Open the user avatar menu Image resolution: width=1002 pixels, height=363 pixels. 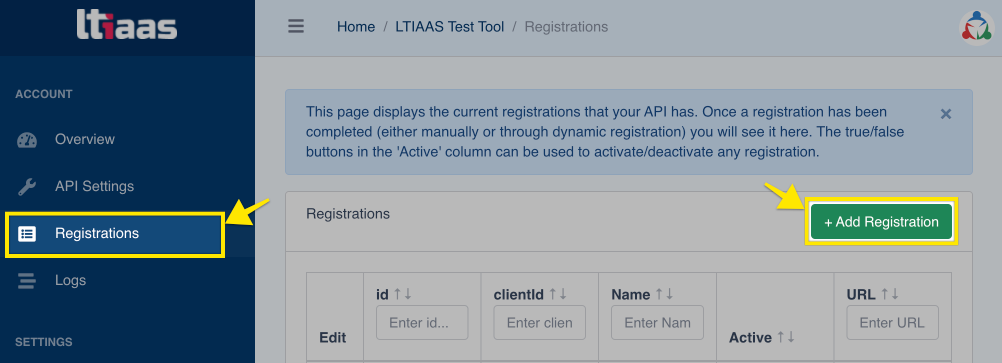976,27
